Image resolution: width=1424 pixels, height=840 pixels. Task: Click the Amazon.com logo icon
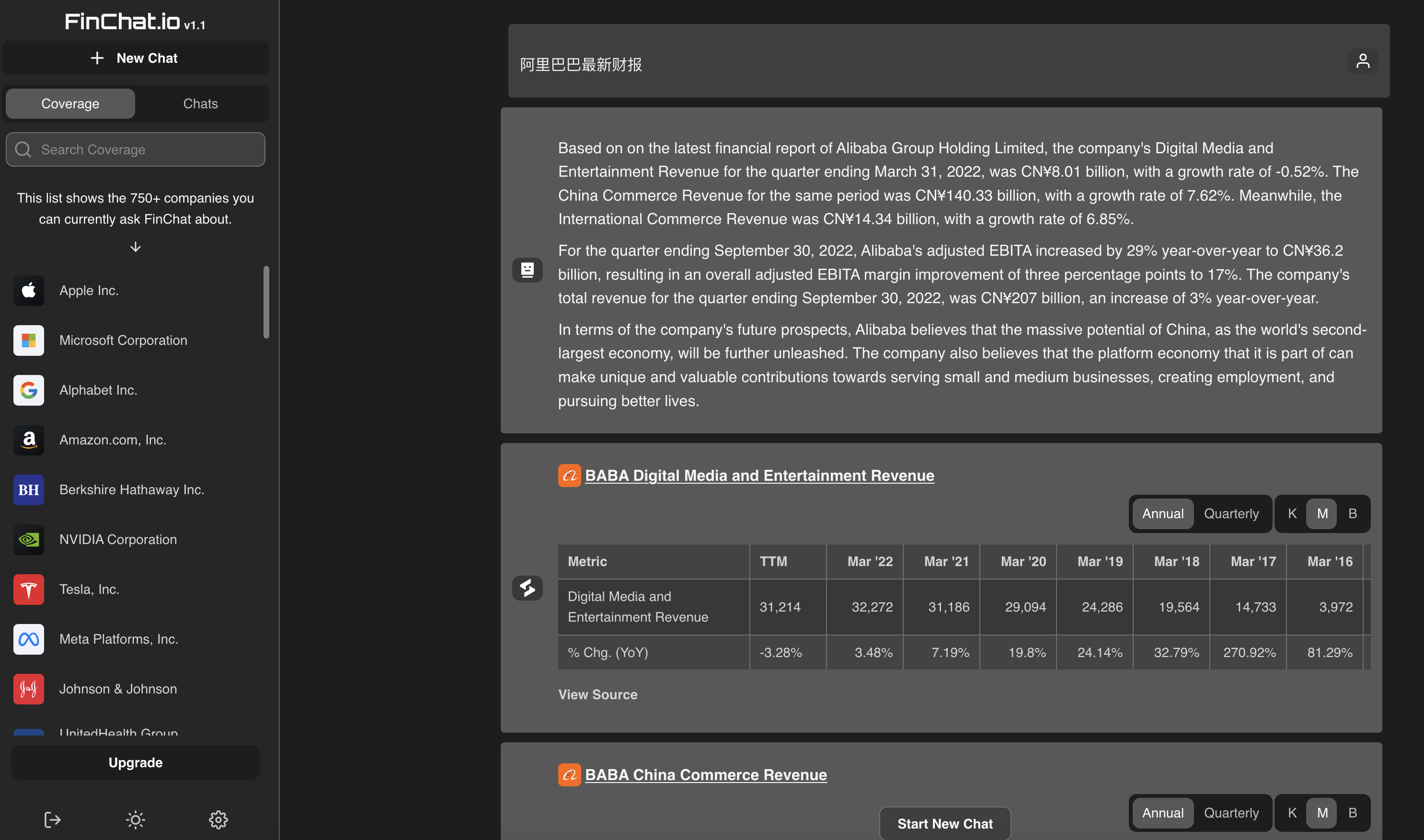tap(29, 440)
